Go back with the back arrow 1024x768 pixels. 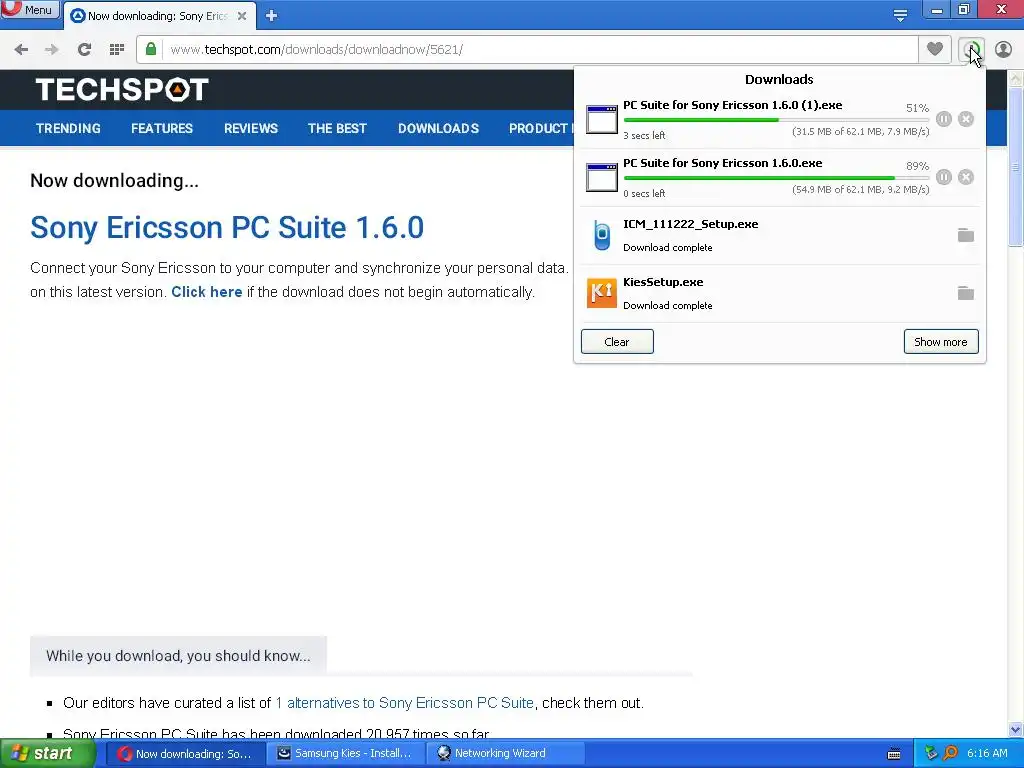pos(21,50)
